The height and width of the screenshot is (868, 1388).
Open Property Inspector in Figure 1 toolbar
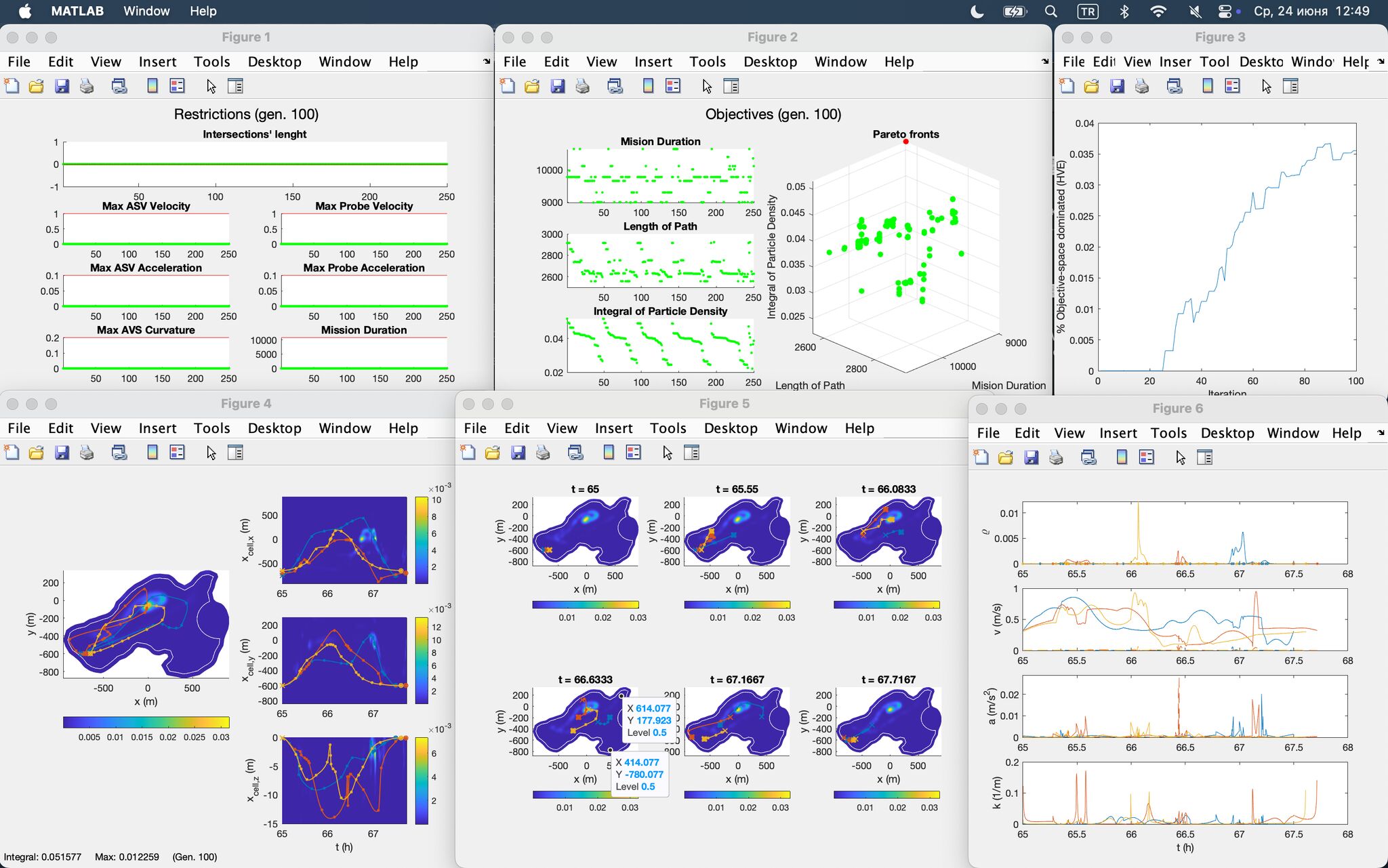click(235, 86)
